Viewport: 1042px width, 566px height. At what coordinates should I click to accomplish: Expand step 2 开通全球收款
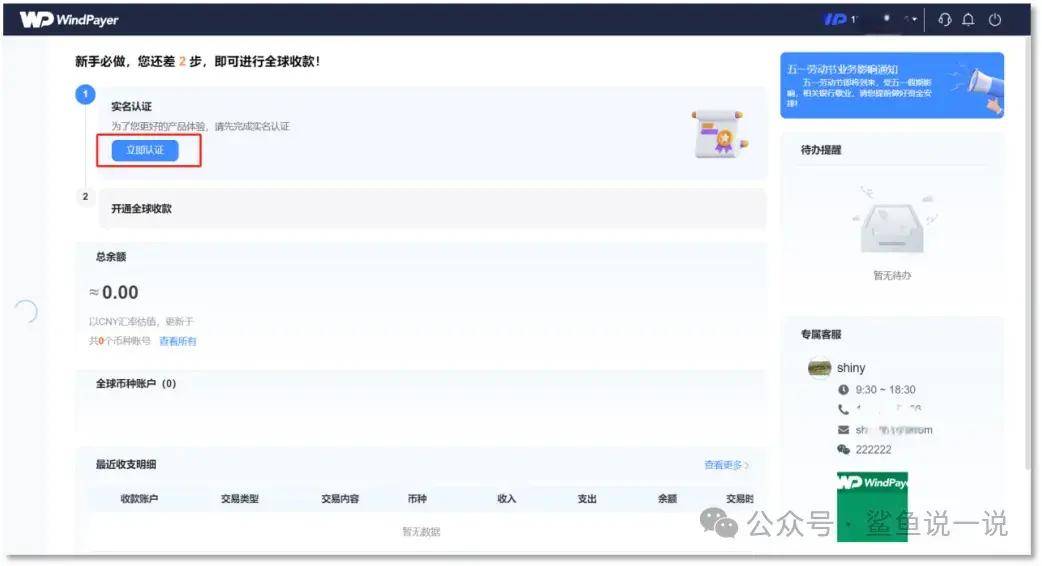tap(141, 209)
